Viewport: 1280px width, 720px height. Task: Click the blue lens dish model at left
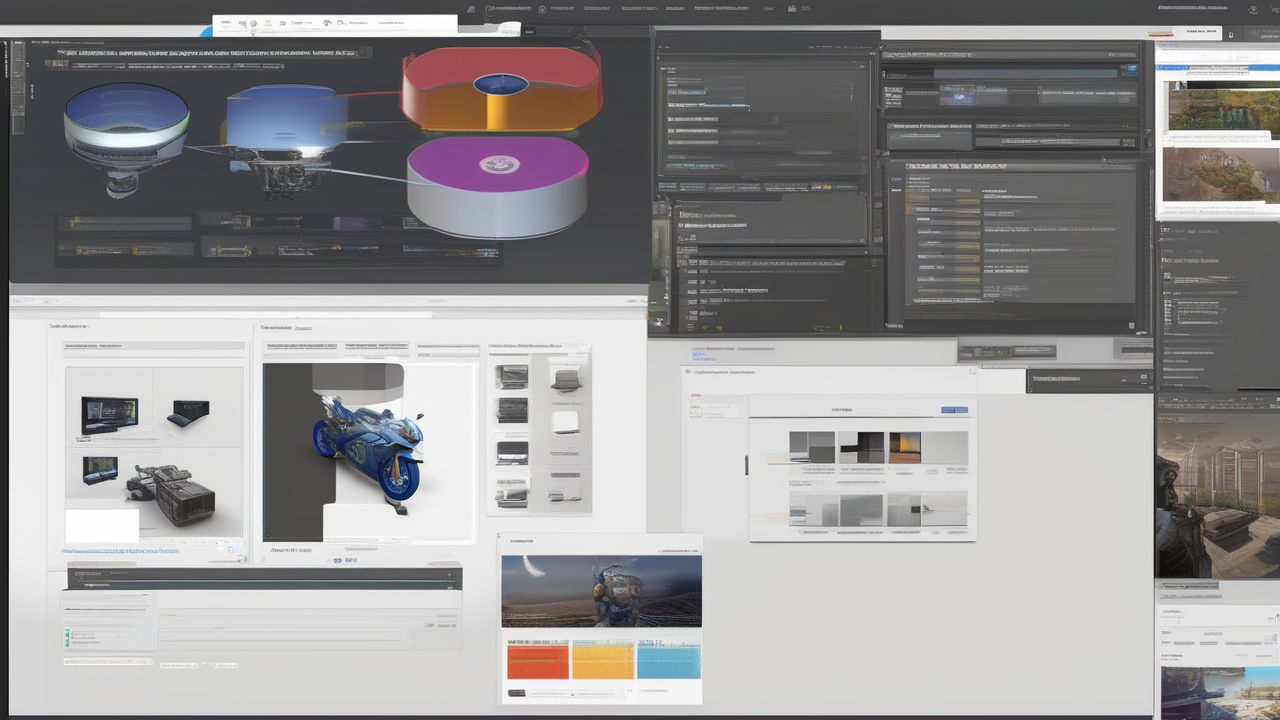click(126, 125)
